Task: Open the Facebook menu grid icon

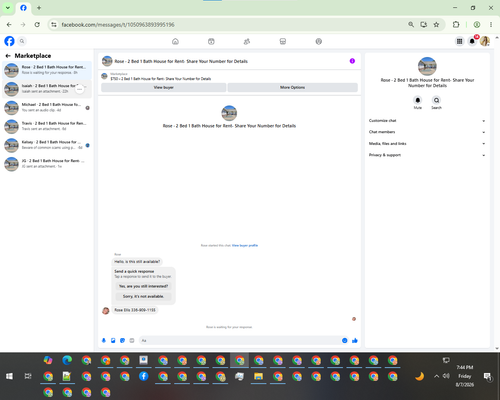Action: (459, 41)
